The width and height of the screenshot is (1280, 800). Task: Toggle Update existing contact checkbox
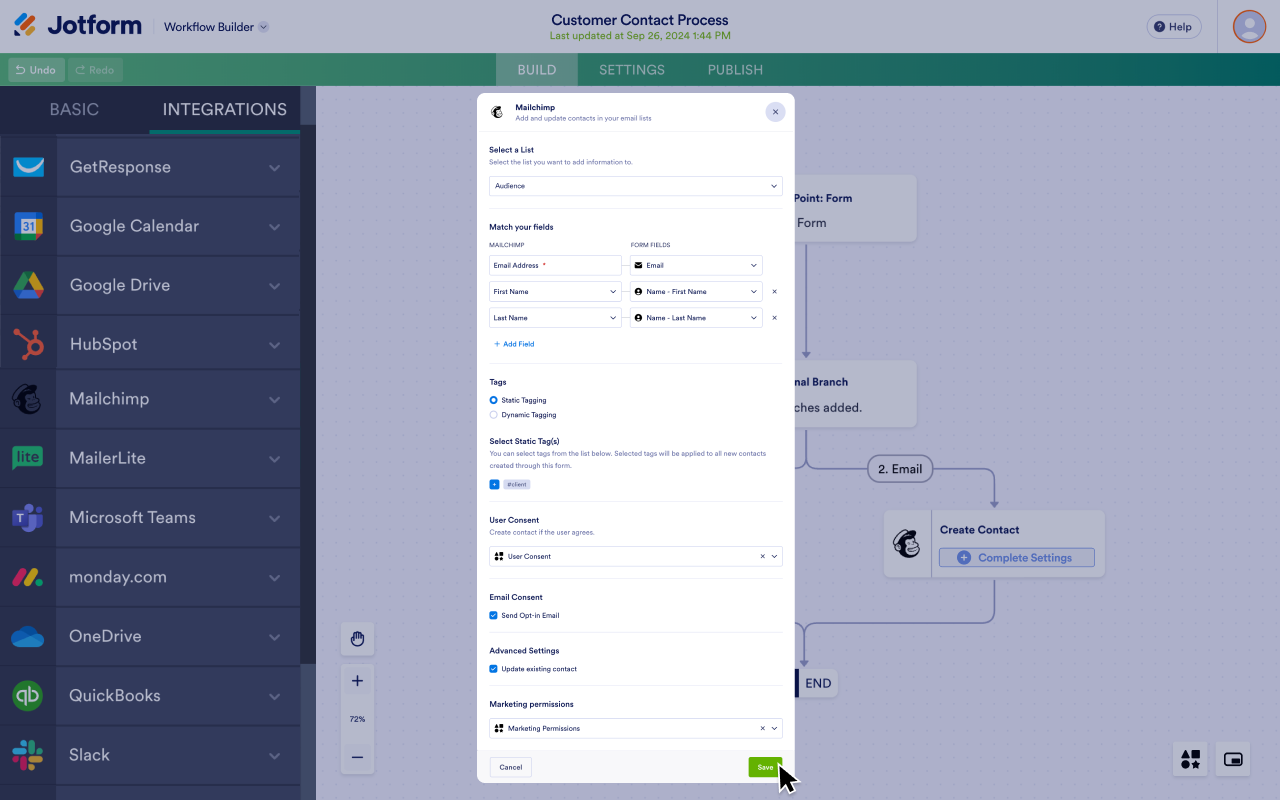point(493,669)
